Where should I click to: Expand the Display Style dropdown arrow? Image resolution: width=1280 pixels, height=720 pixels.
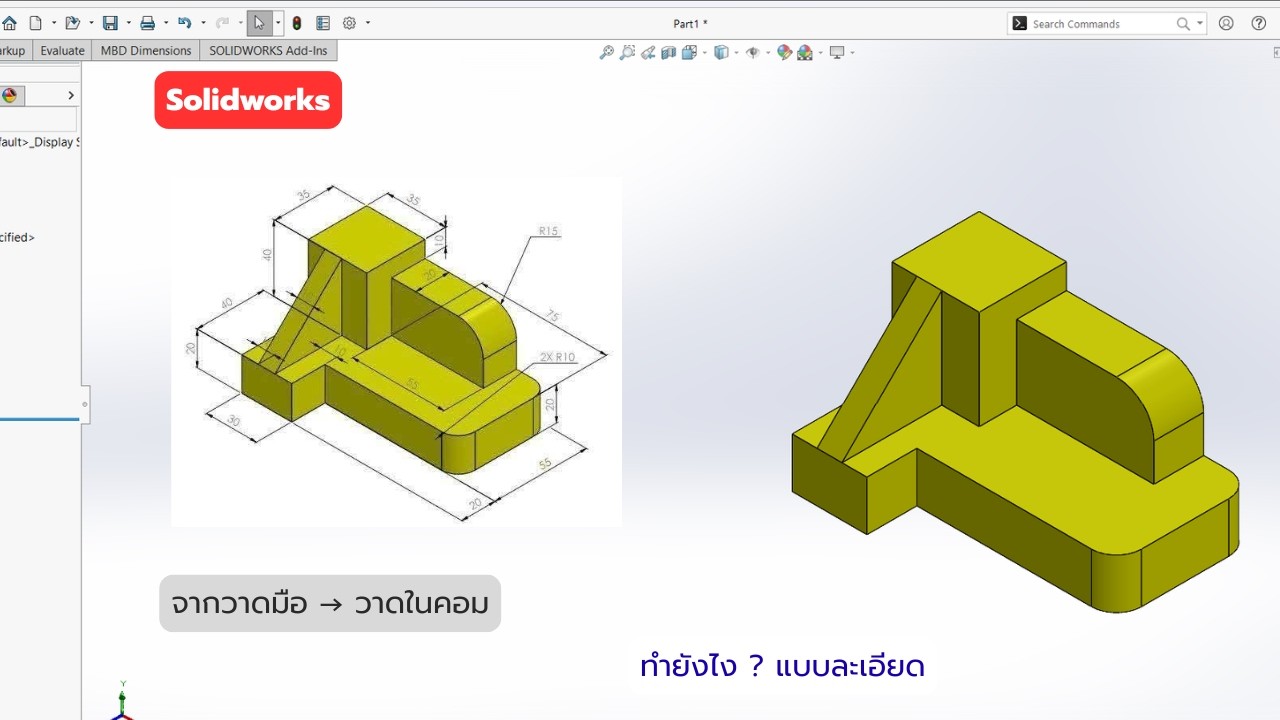pos(736,53)
